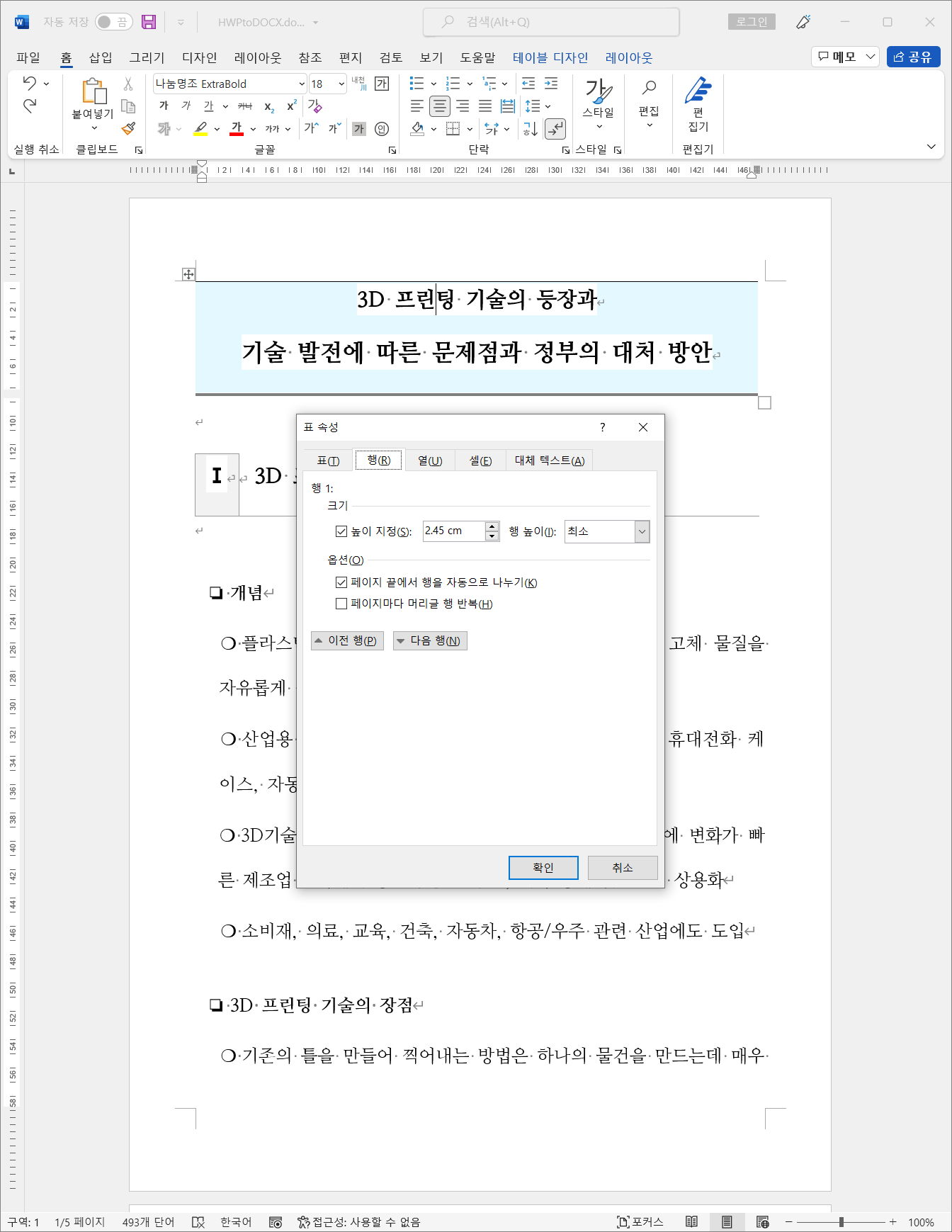This screenshot has height=1232, width=952.
Task: Switch to the Alt Text tab
Action: coord(550,460)
